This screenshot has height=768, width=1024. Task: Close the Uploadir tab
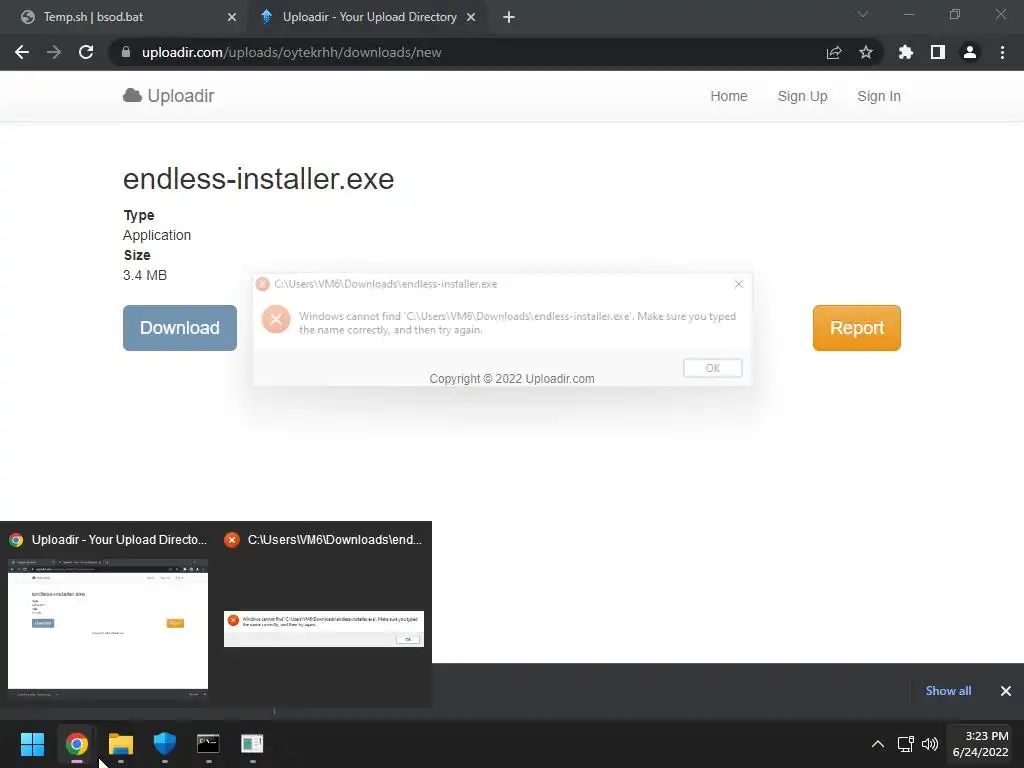[x=471, y=17]
